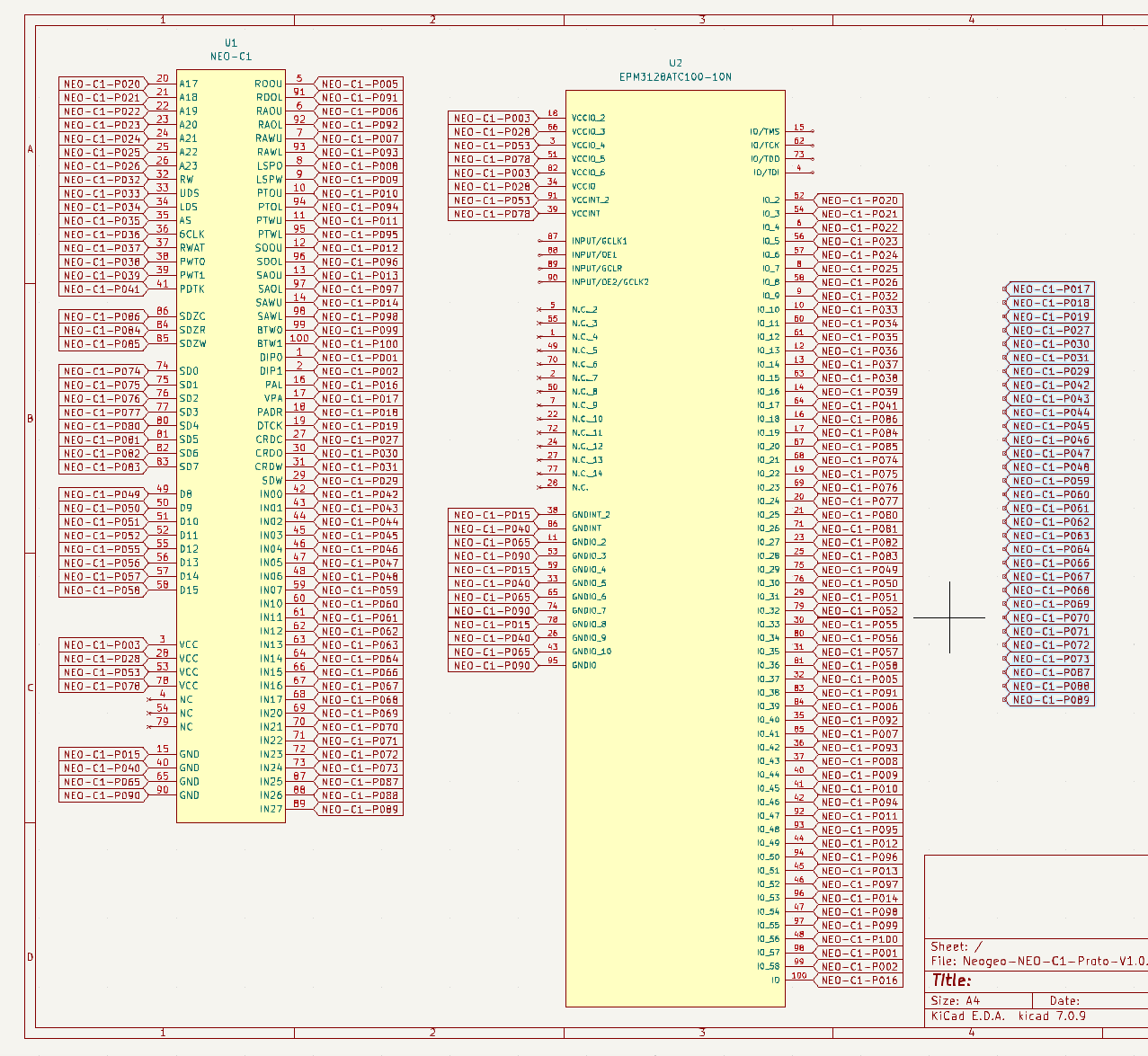Click the IO/TMS pin name on U2
The width and height of the screenshot is (1148, 1056).
[x=765, y=132]
